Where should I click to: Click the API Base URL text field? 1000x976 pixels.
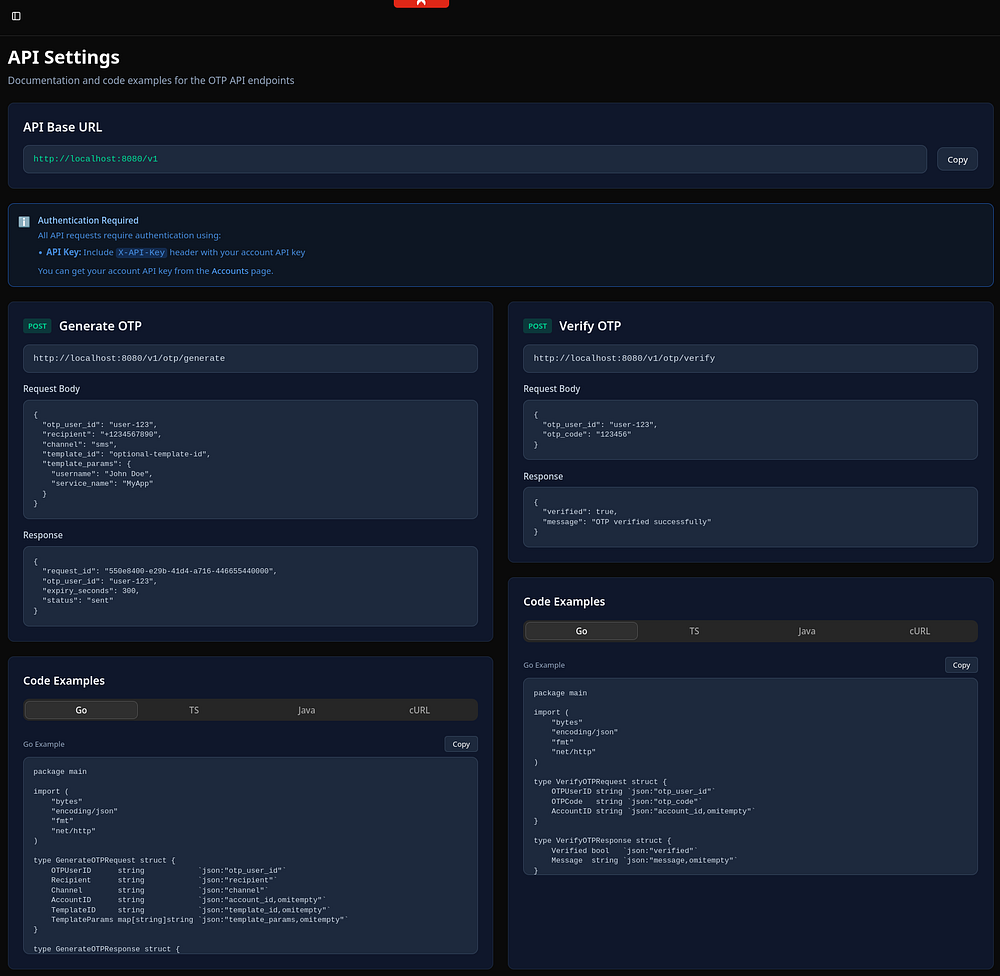pos(475,159)
